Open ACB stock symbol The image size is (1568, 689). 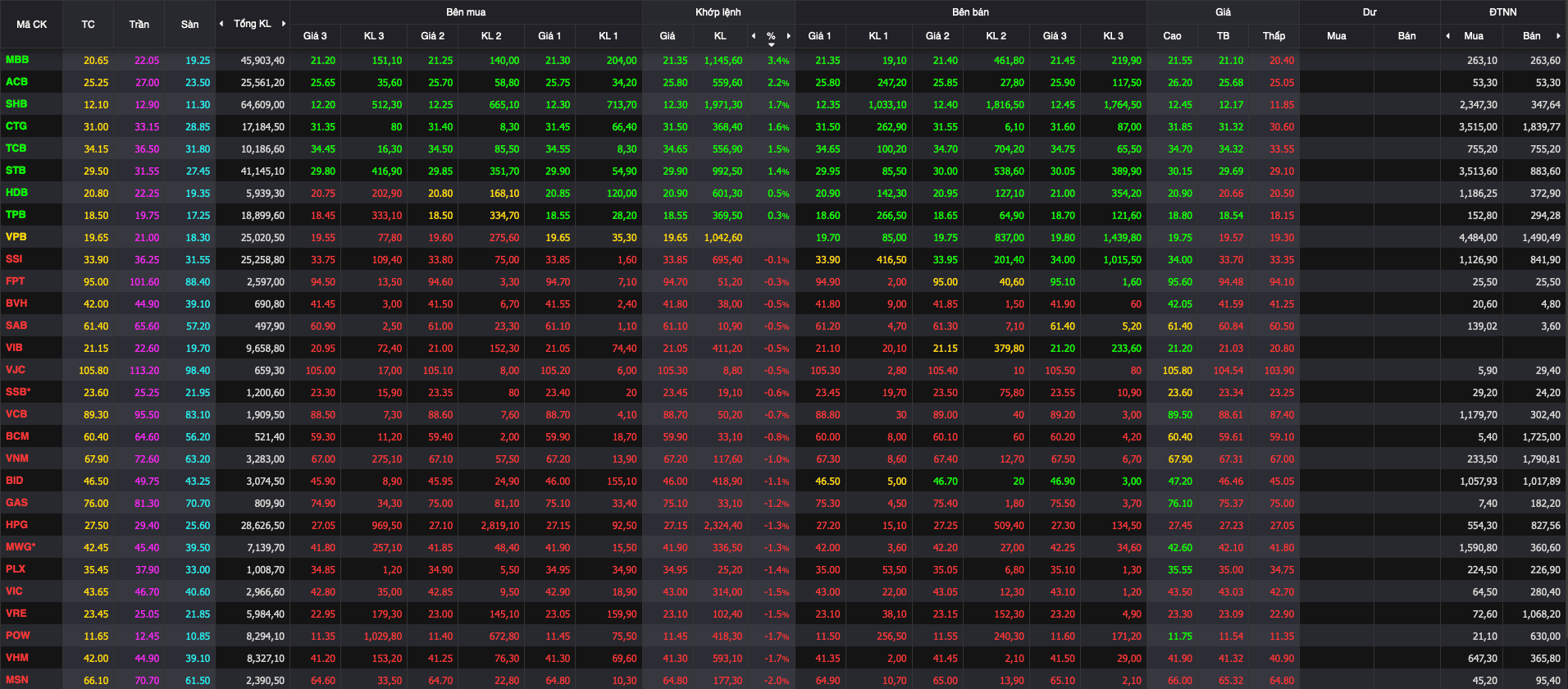[x=16, y=82]
